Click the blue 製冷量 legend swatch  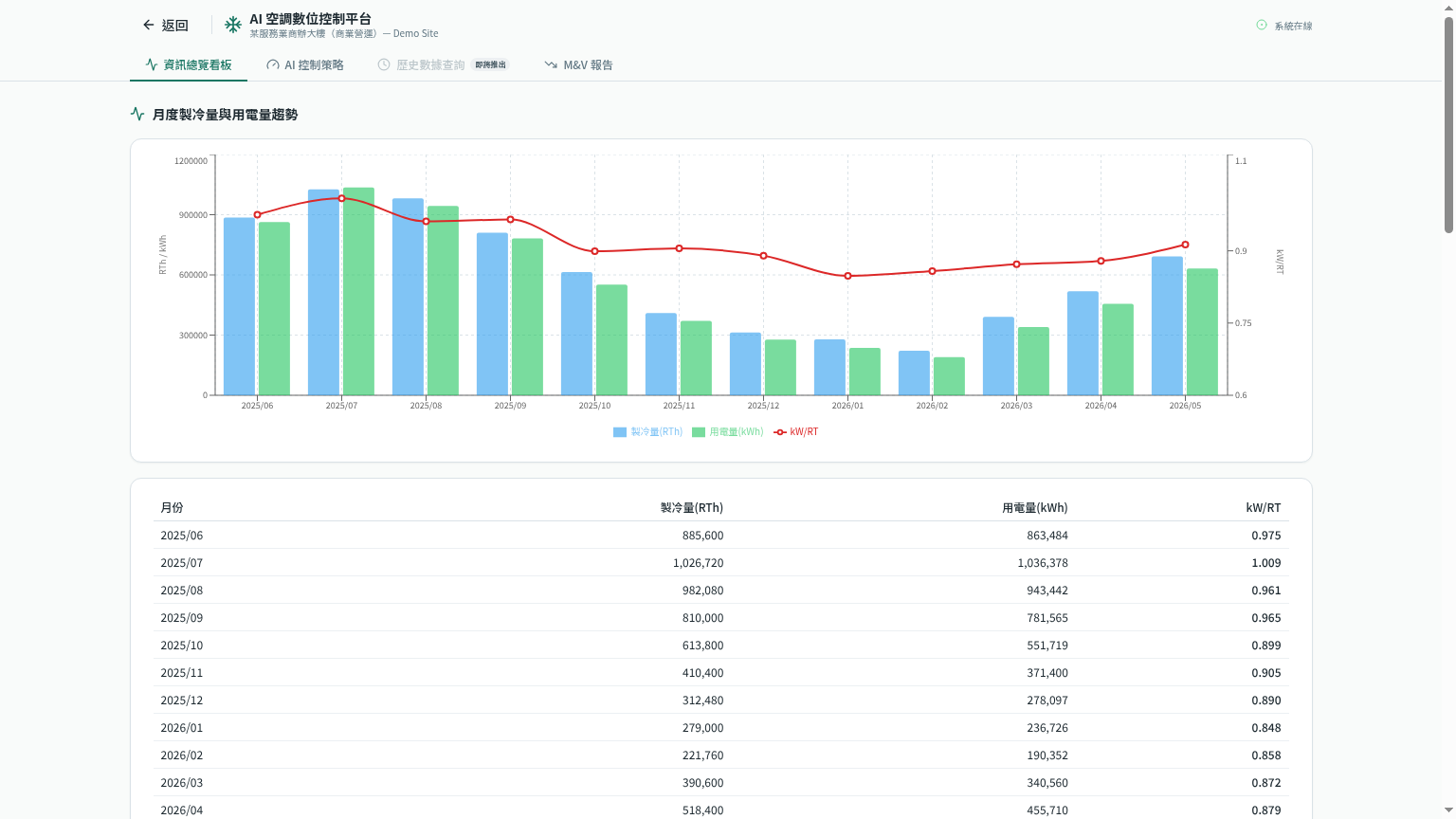tap(620, 432)
